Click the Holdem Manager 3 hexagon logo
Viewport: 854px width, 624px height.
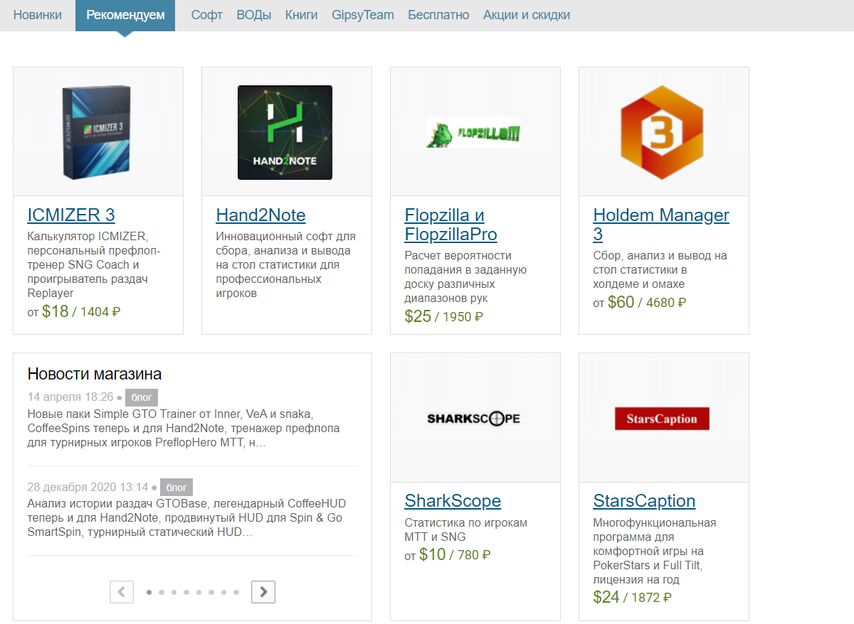pyautogui.click(x=662, y=132)
